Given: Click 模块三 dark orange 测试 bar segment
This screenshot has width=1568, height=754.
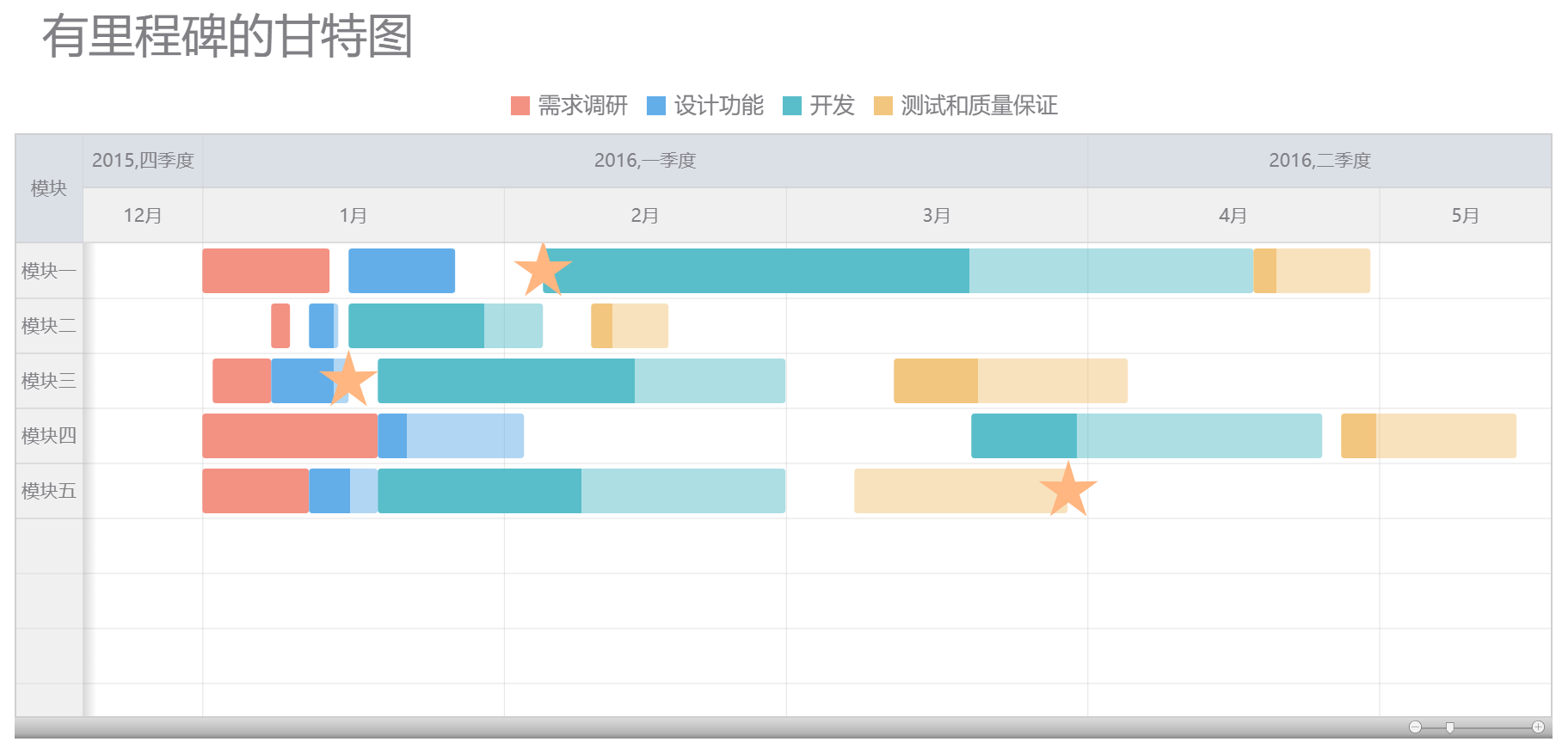Looking at the screenshot, I should (935, 381).
